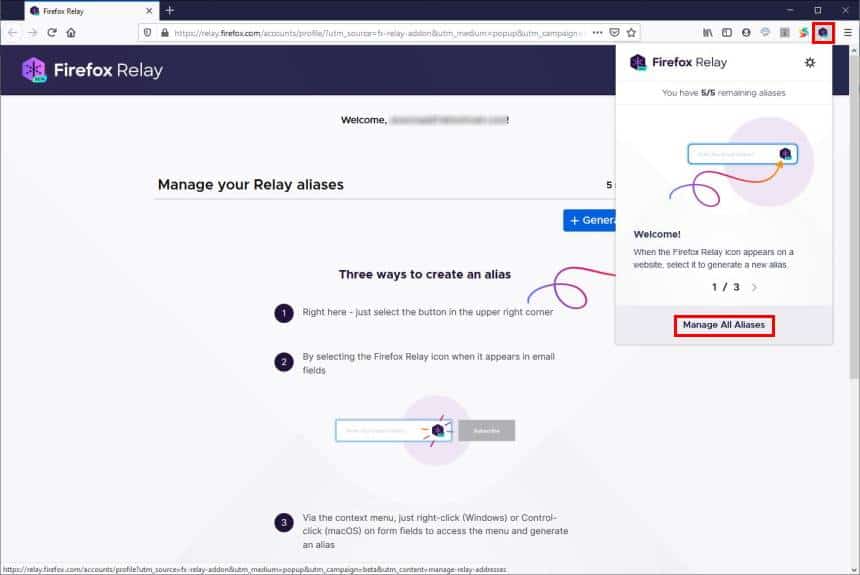Click the page vertical scrollbar
The image size is (860, 575).
[x=854, y=217]
